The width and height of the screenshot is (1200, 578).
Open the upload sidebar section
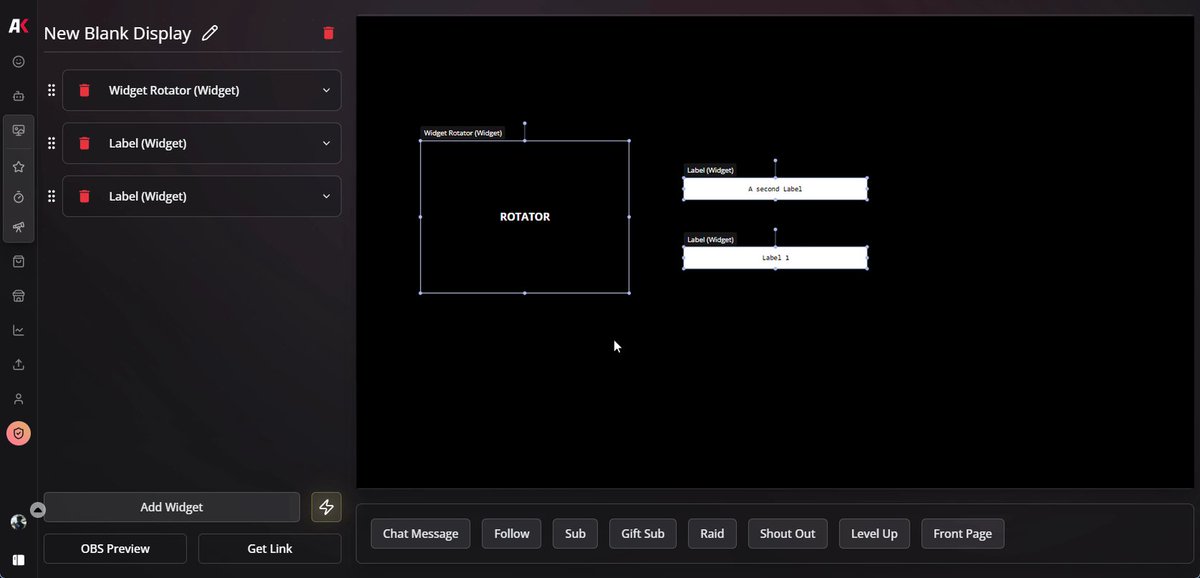point(18,364)
